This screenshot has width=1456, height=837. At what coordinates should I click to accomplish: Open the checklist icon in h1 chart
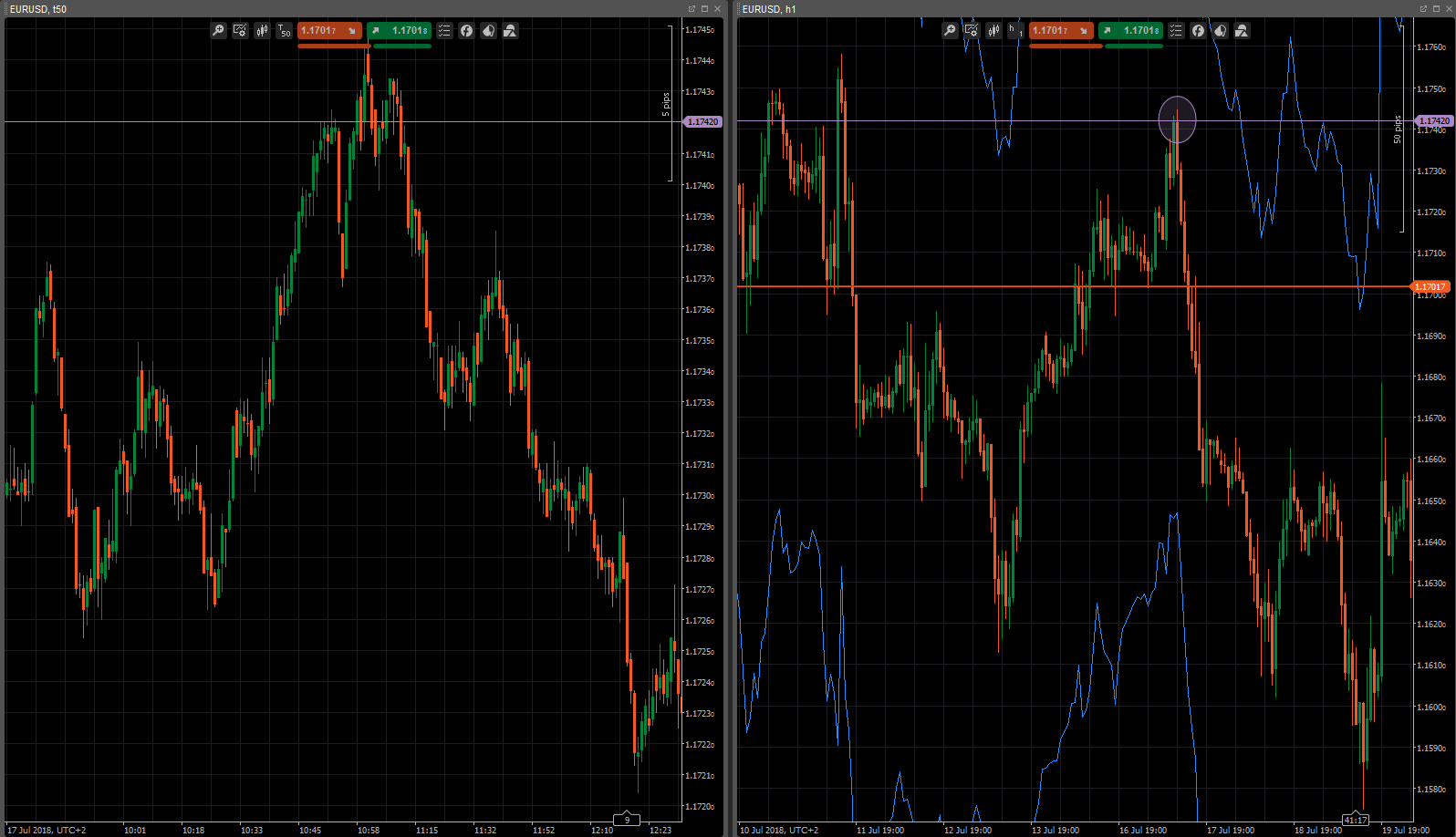tap(1176, 31)
